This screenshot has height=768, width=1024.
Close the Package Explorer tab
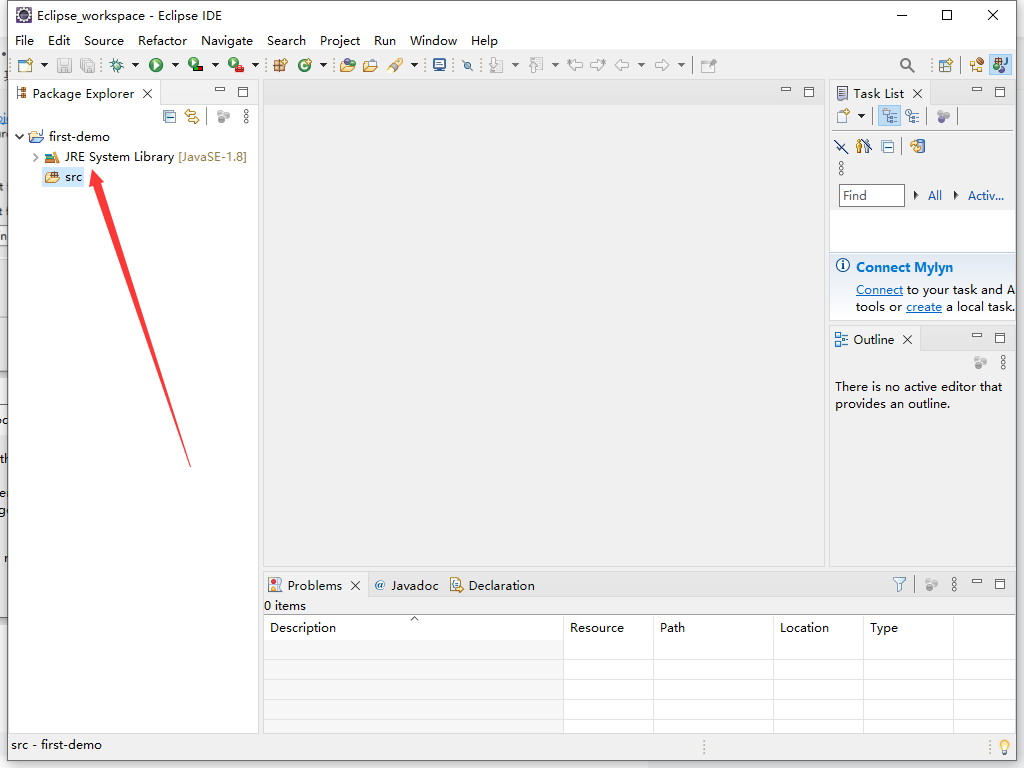(x=148, y=94)
